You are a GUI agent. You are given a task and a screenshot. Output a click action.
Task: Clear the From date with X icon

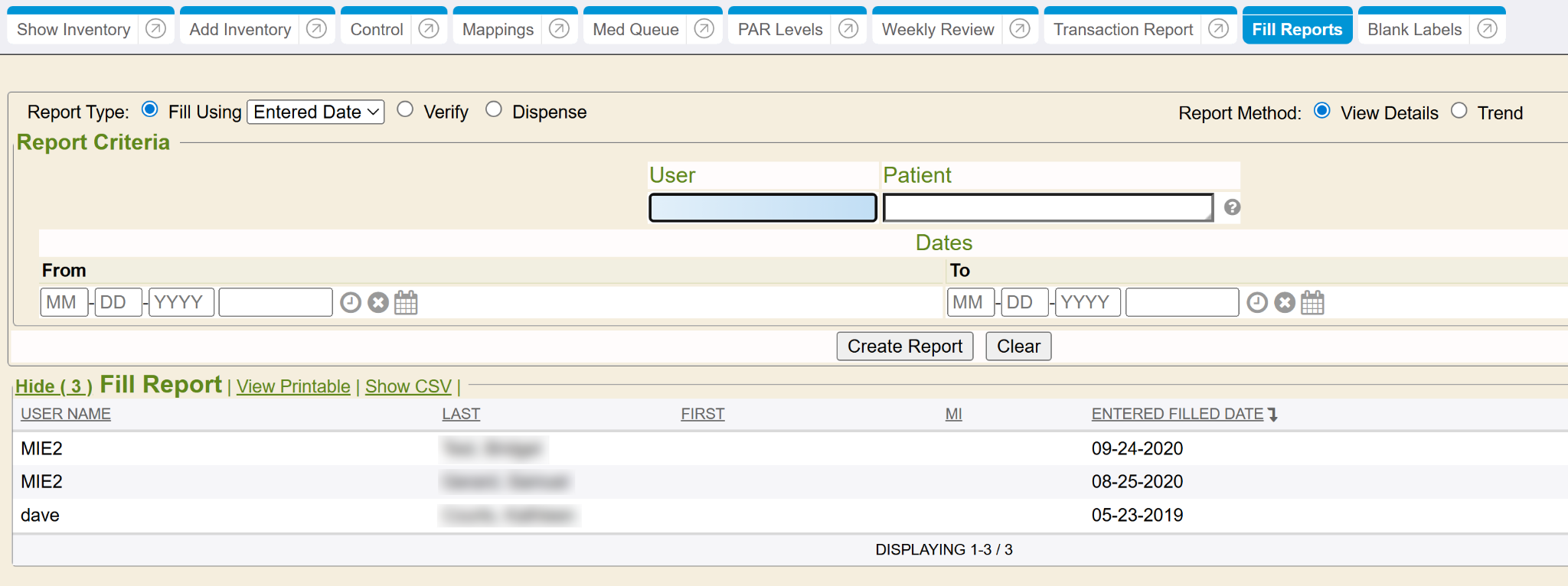tap(378, 303)
